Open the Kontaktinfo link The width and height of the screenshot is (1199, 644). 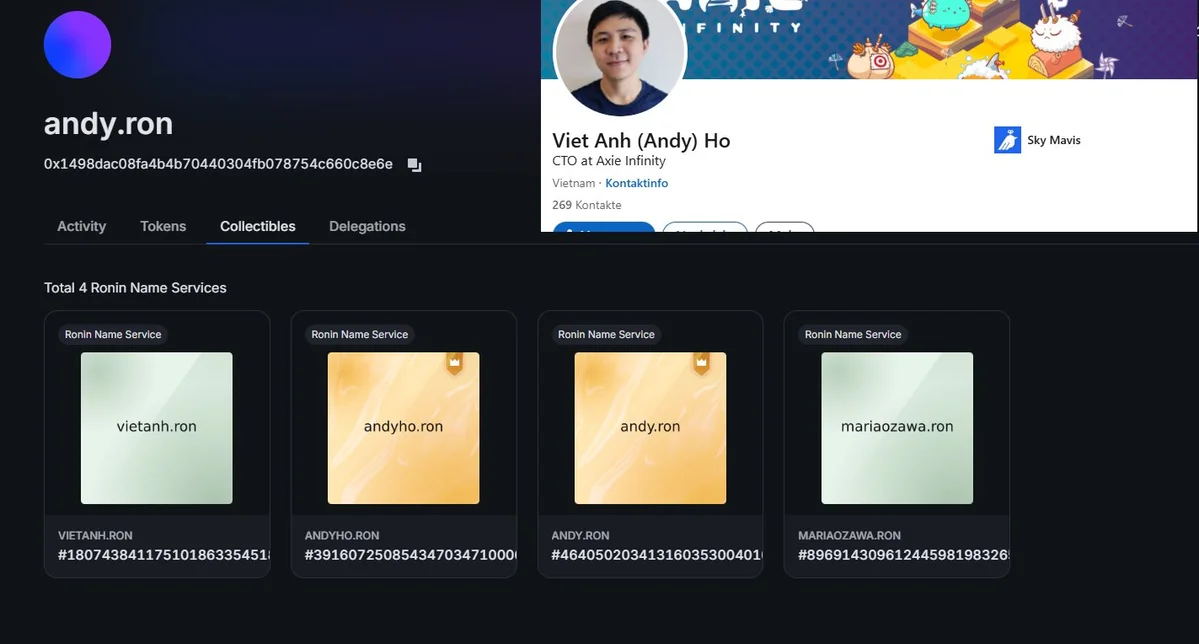click(x=636, y=183)
